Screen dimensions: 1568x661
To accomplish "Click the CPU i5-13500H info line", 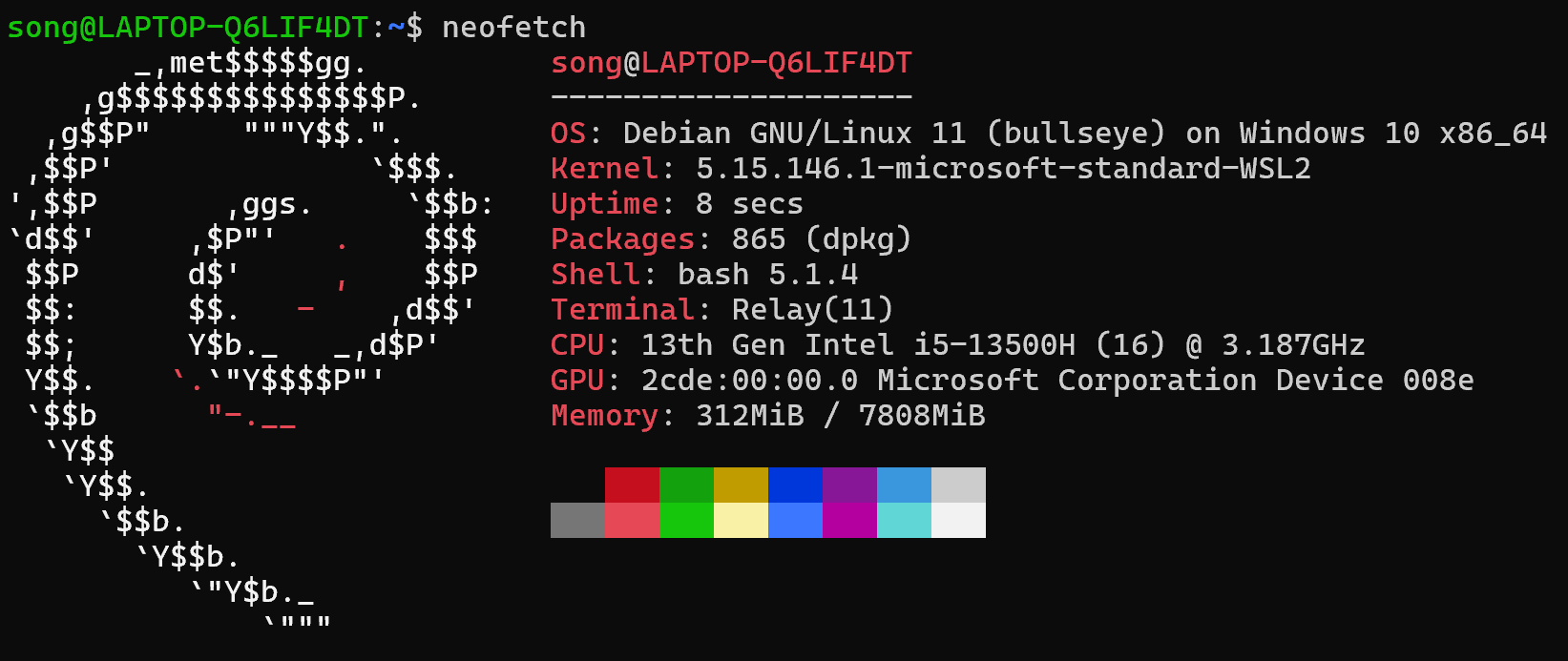I will click(957, 345).
